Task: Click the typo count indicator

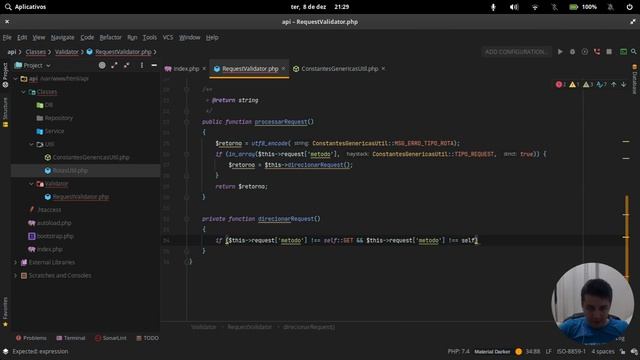Action: (x=601, y=84)
